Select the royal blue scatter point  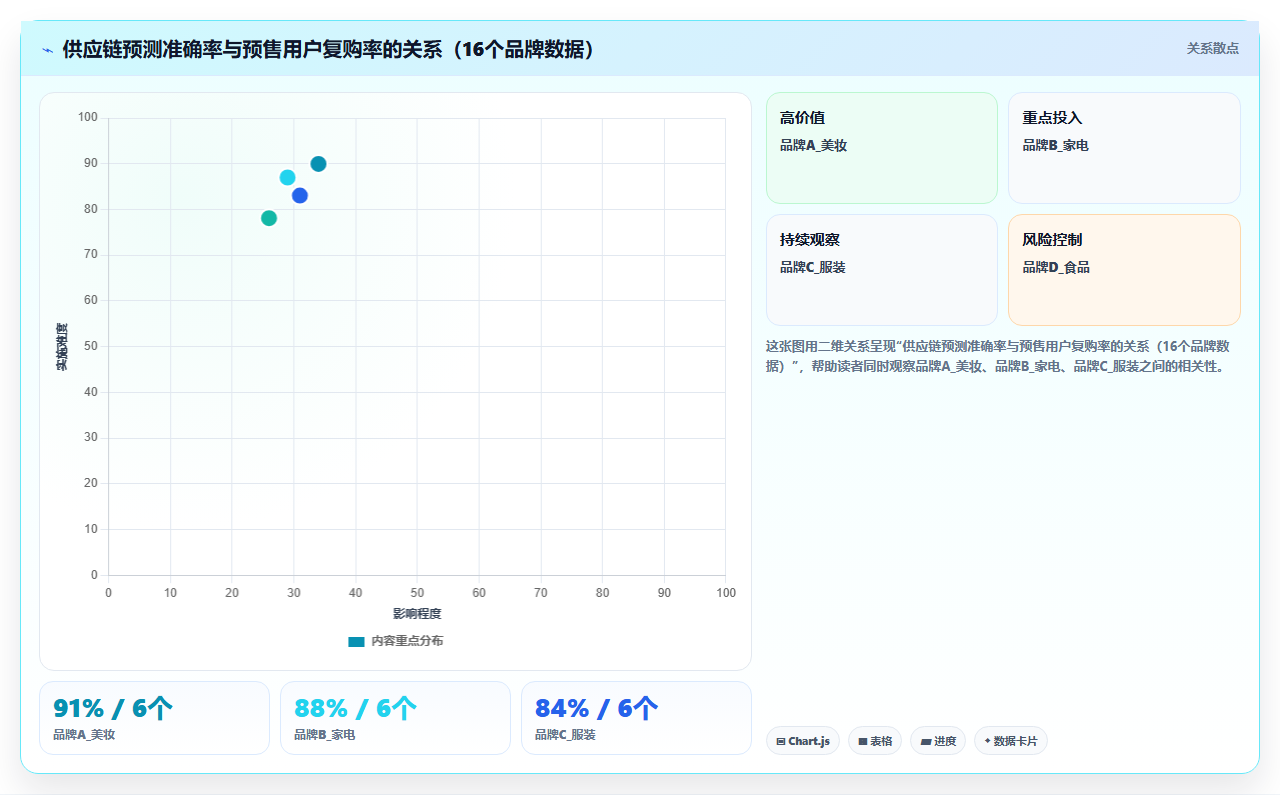point(300,196)
